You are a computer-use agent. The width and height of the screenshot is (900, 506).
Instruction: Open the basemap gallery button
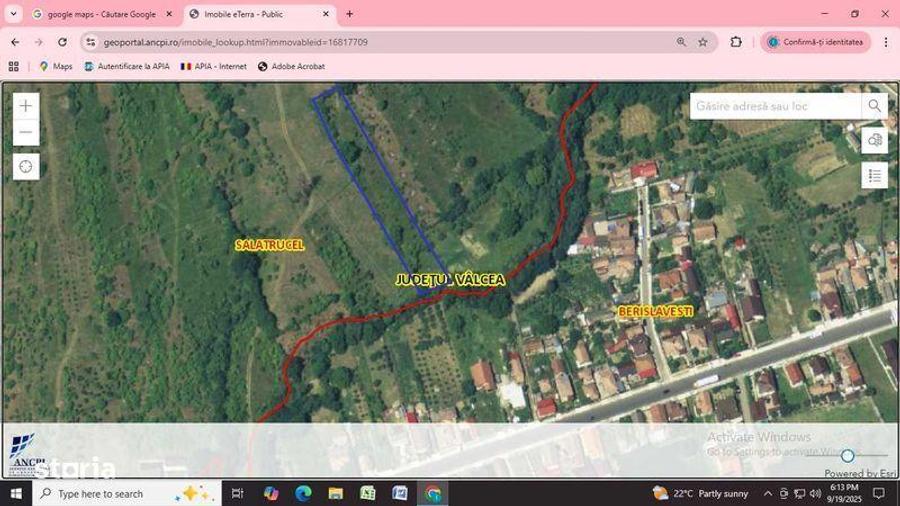[x=875, y=141]
